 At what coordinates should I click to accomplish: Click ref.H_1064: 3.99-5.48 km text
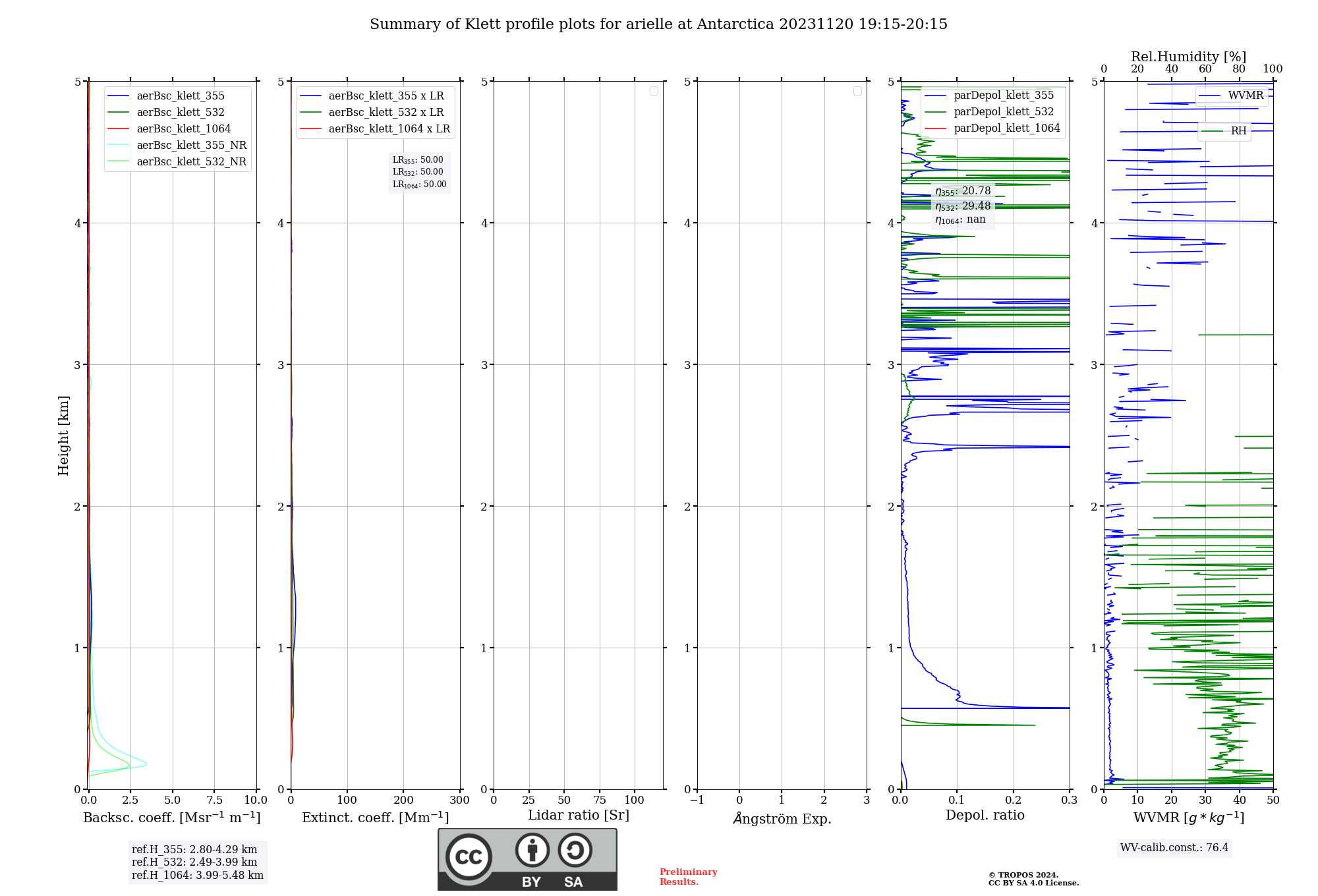click(198, 876)
